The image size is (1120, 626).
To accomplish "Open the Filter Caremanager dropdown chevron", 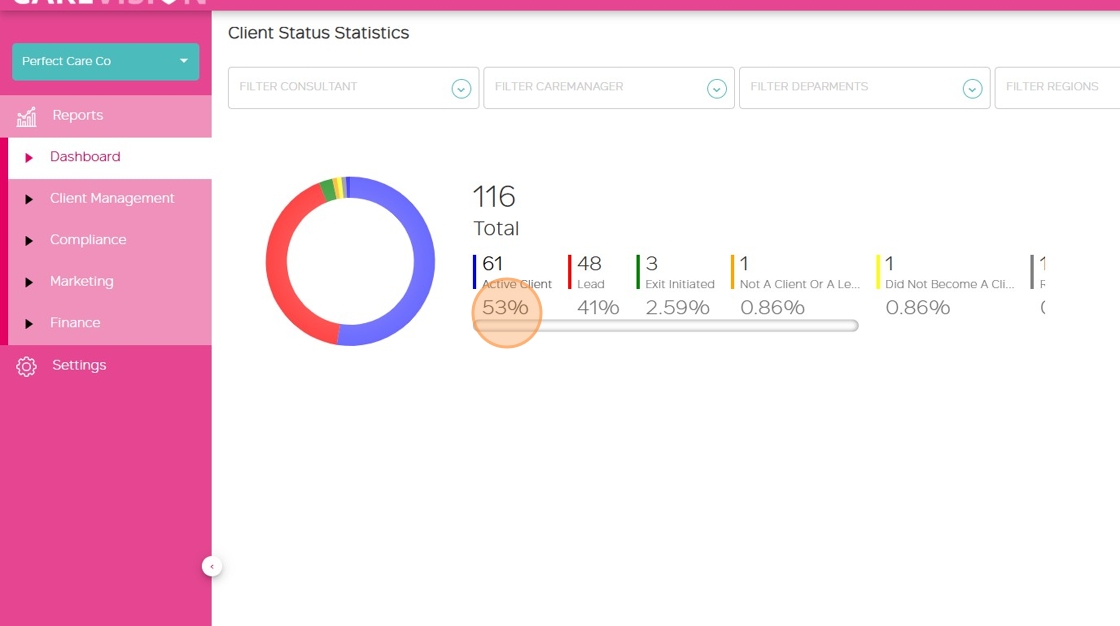I will (x=716, y=89).
